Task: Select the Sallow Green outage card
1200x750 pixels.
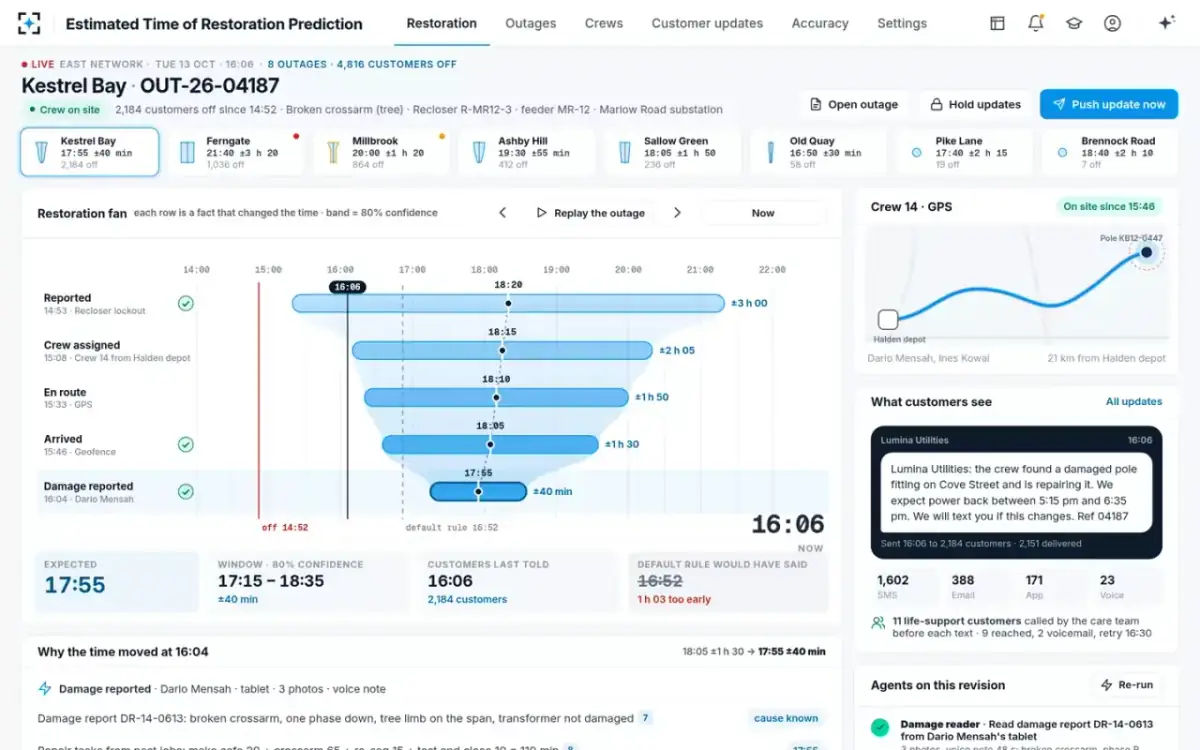Action: 673,152
